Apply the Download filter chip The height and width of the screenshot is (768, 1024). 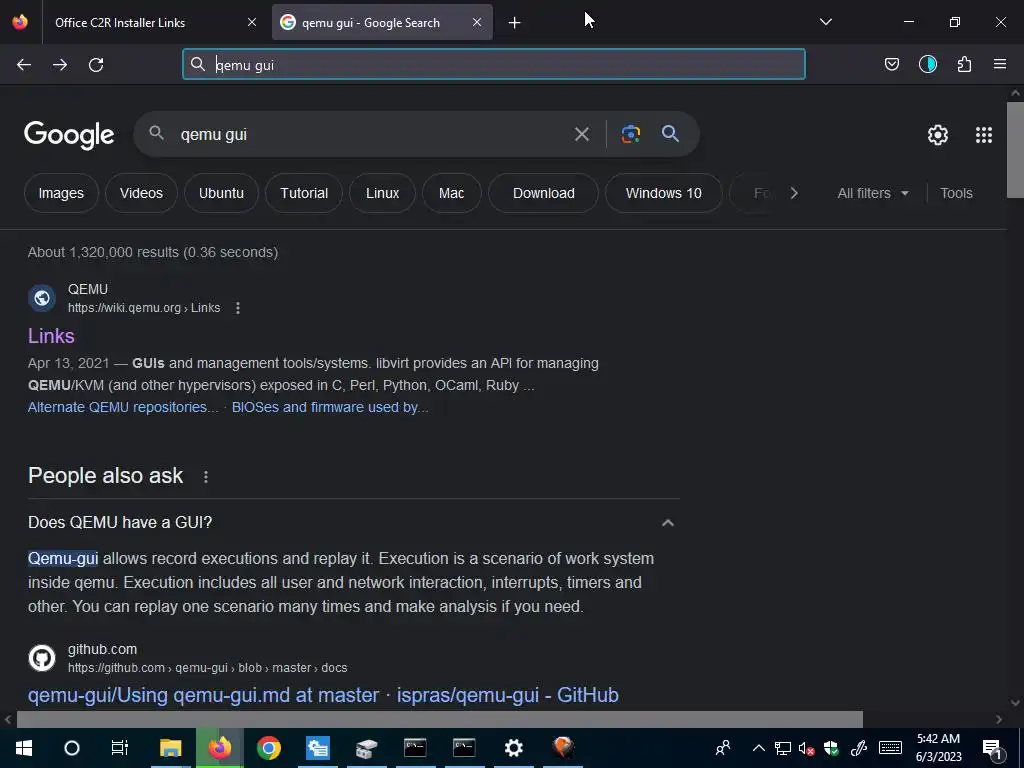pyautogui.click(x=543, y=193)
